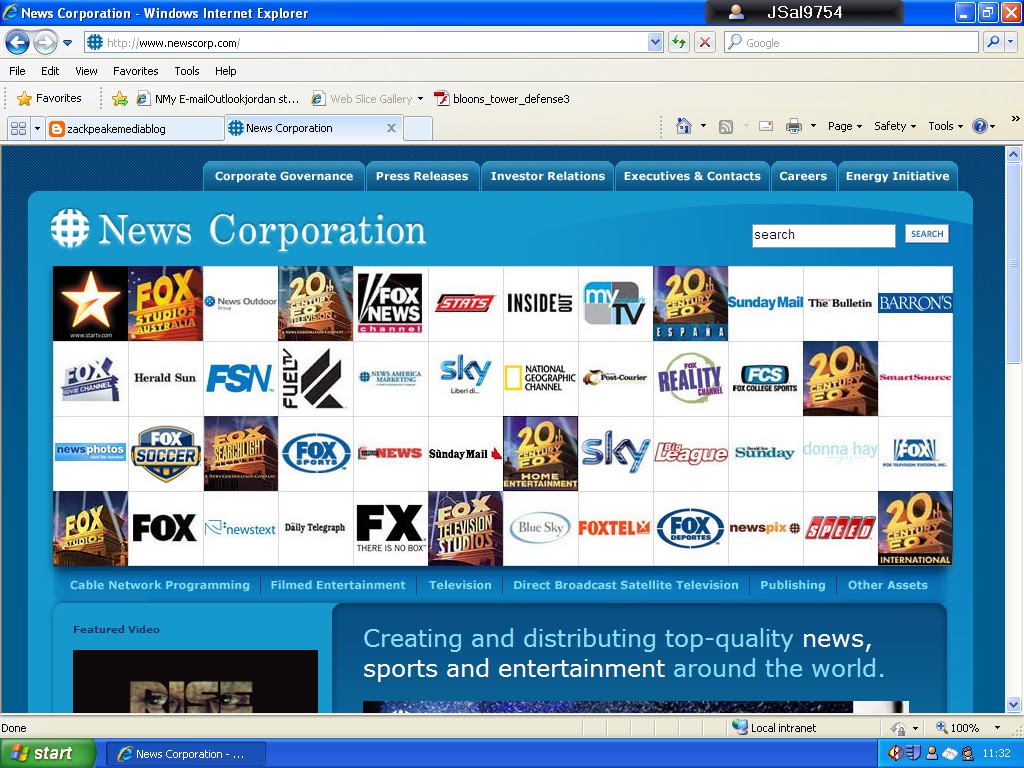Viewport: 1024px width, 768px height.
Task: Click the Favorites star button
Action: pos(50,99)
